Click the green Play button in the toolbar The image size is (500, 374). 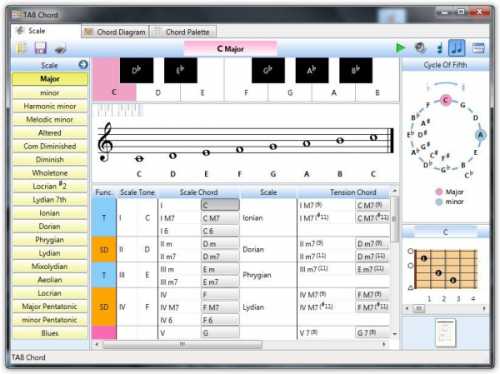(x=400, y=48)
